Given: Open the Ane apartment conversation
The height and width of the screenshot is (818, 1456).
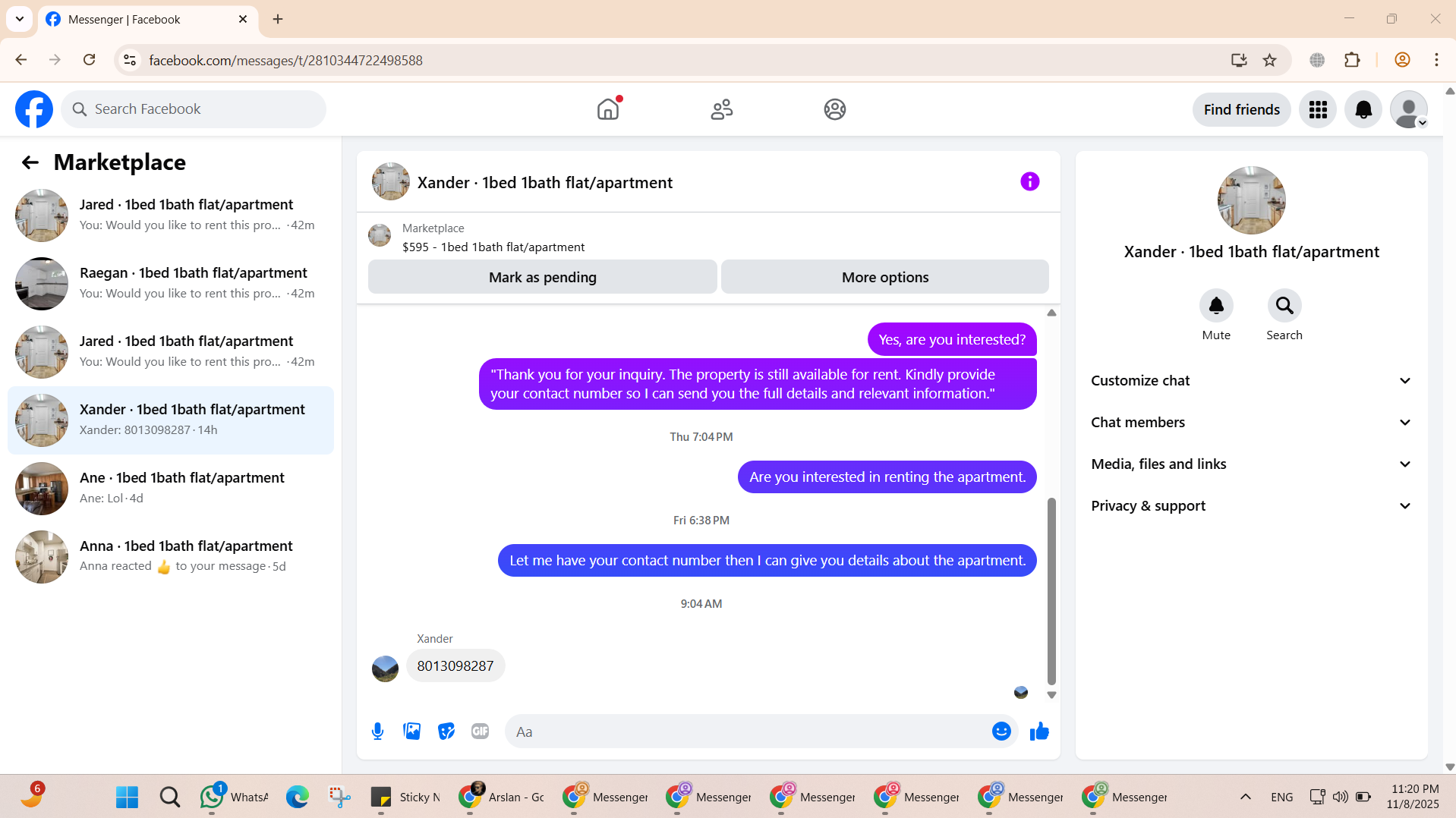Looking at the screenshot, I should coord(171,489).
